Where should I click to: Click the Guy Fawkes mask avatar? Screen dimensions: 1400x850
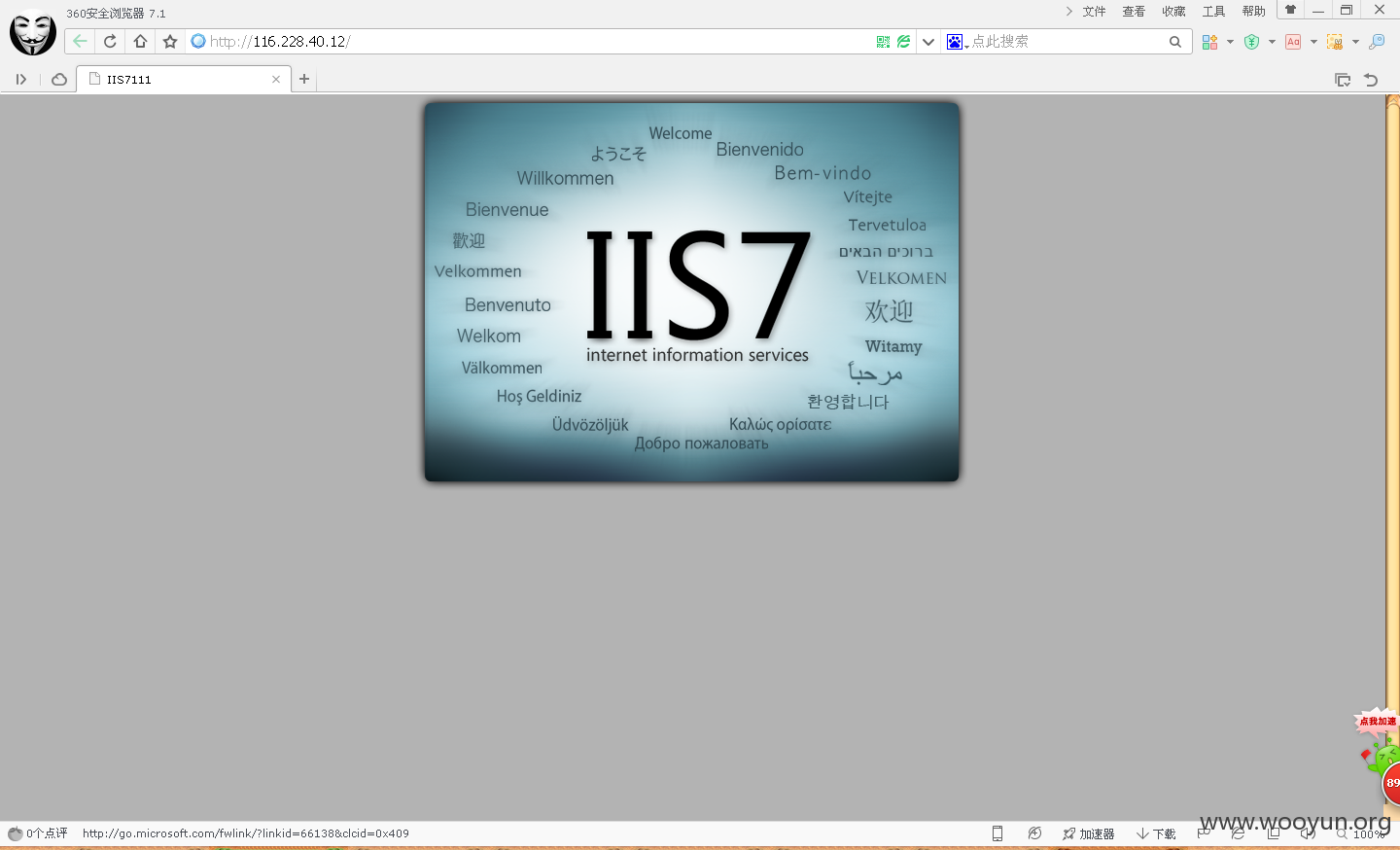[x=33, y=32]
